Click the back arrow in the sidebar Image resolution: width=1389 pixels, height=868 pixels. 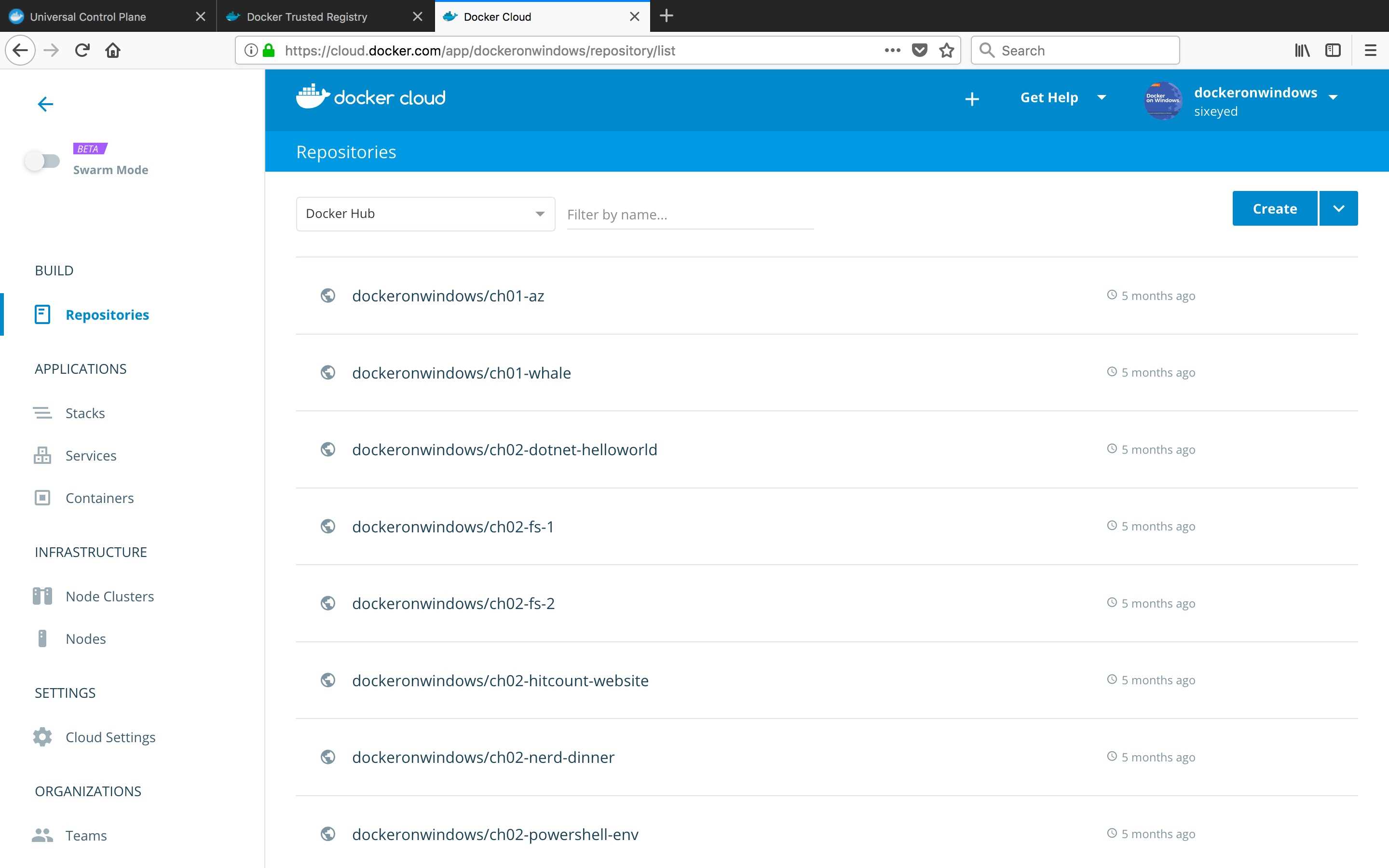[45, 104]
